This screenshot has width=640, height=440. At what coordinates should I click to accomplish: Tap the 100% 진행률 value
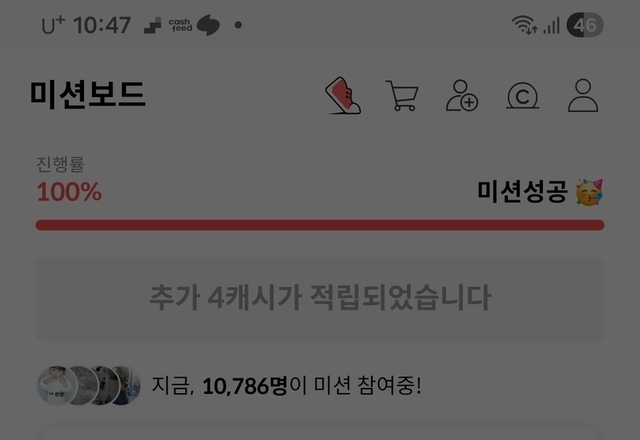click(x=69, y=191)
